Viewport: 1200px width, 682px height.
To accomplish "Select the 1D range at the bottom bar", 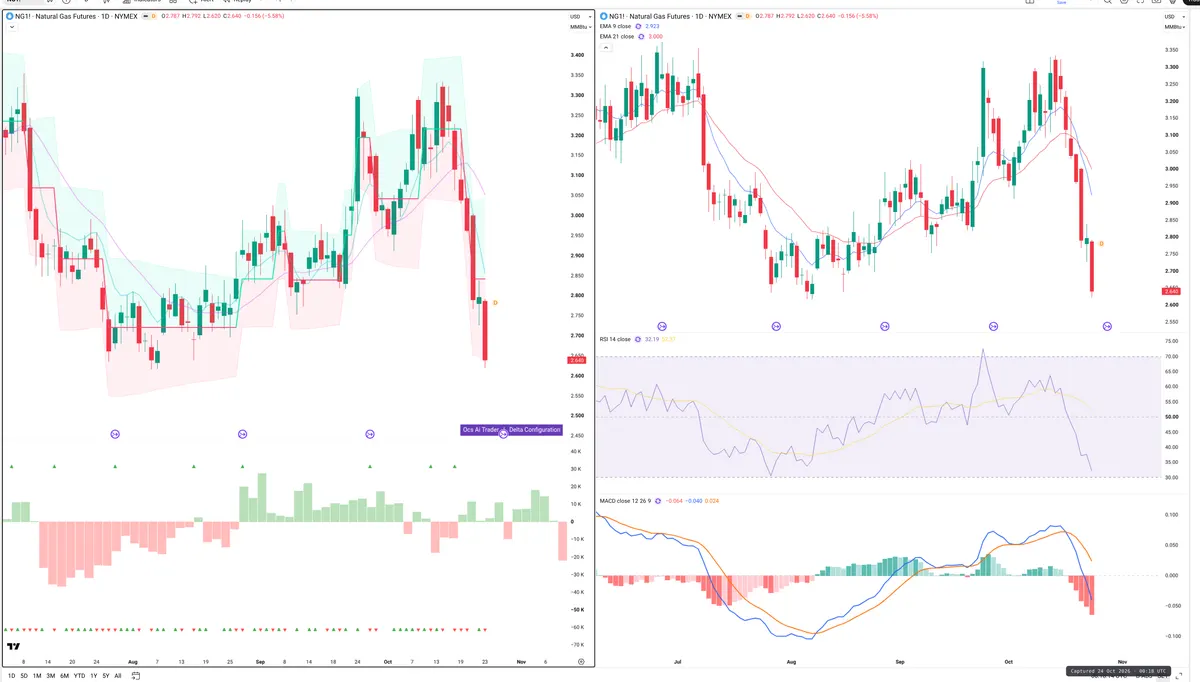I will coord(11,675).
